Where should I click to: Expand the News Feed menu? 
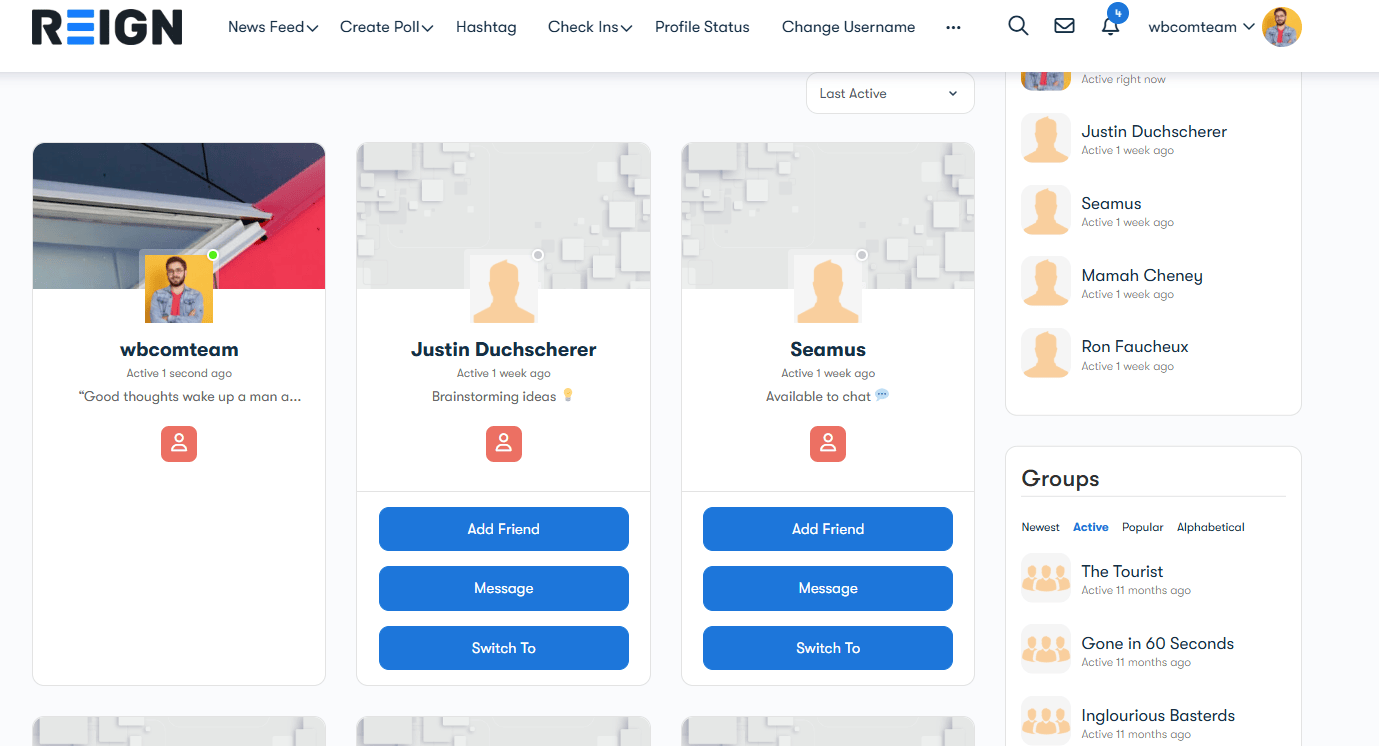click(x=272, y=28)
